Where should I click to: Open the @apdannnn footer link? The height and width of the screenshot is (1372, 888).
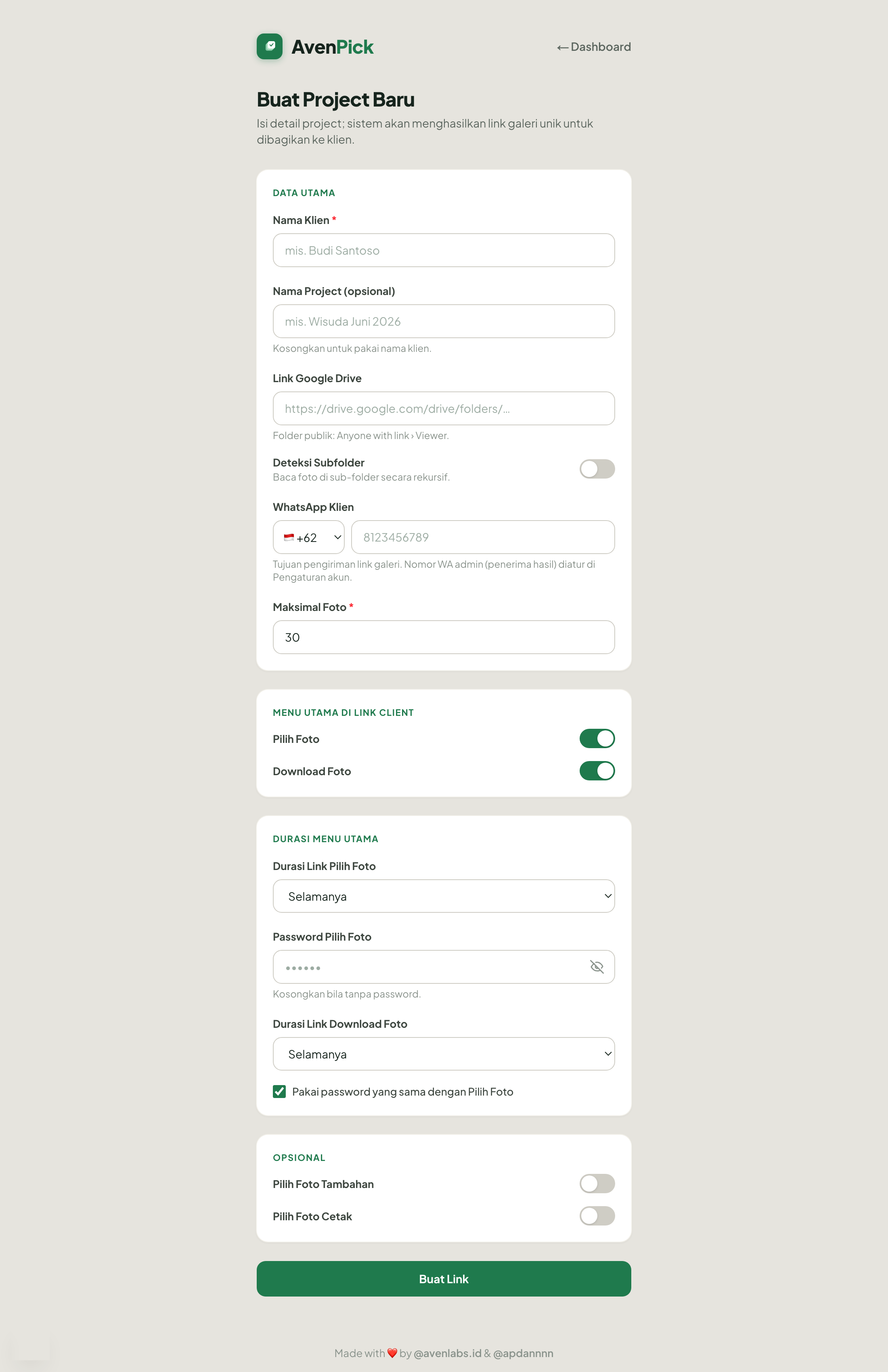point(523,1353)
